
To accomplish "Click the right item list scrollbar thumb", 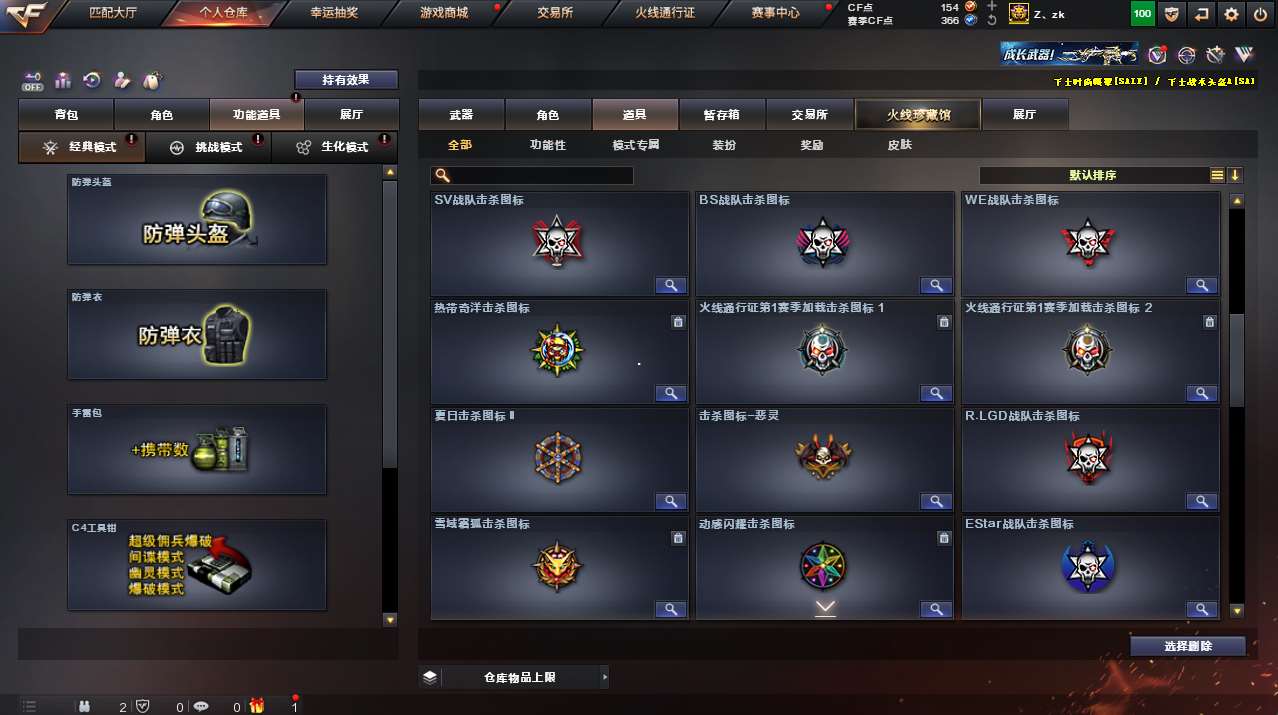I will (x=1237, y=360).
